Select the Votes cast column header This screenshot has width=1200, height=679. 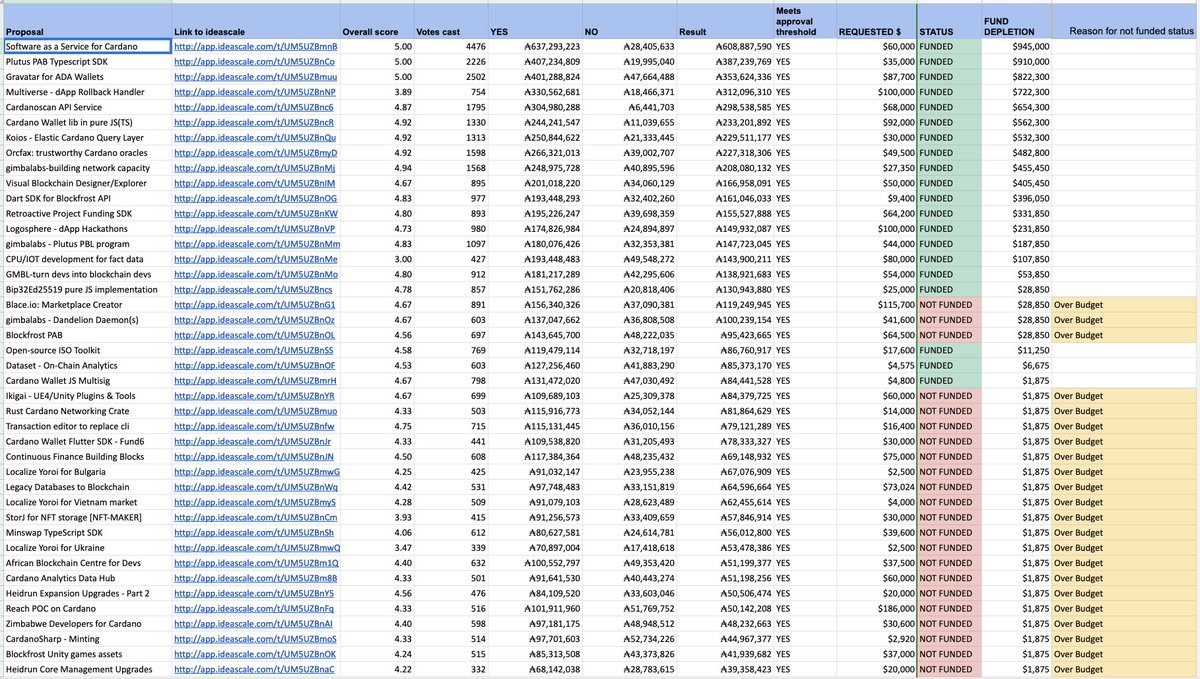(x=451, y=21)
